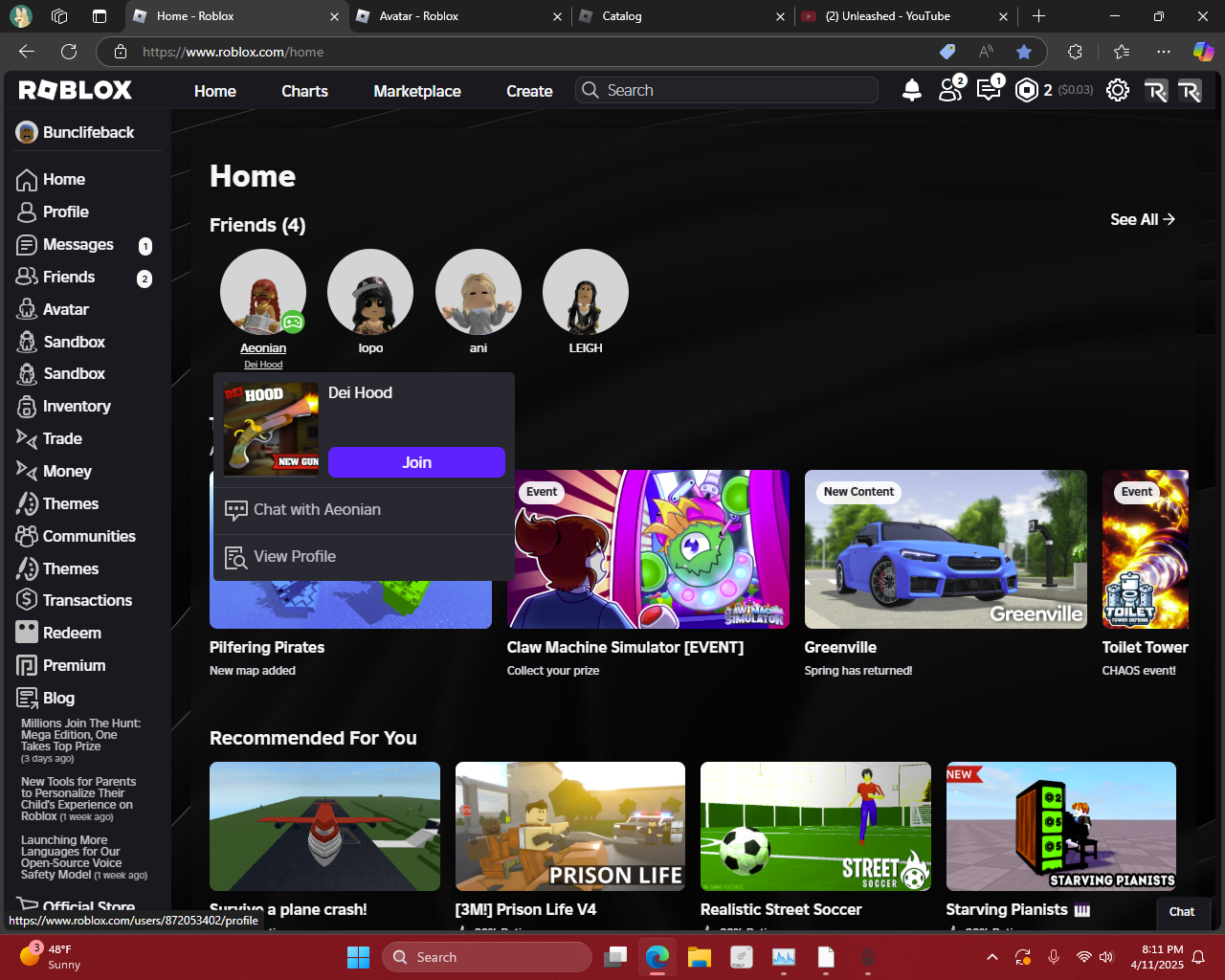Screen dimensions: 1225x980
Task: Open Edge settings and more menu
Action: click(1163, 52)
